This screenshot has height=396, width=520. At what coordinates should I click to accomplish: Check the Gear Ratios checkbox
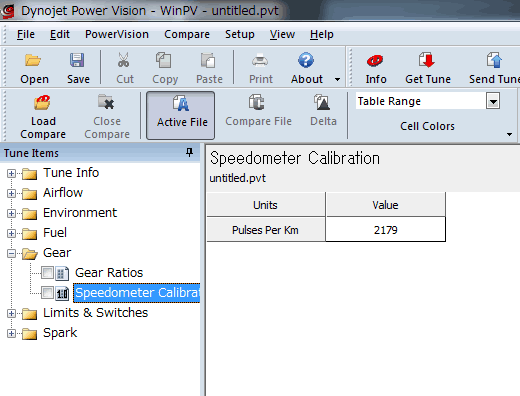47,273
